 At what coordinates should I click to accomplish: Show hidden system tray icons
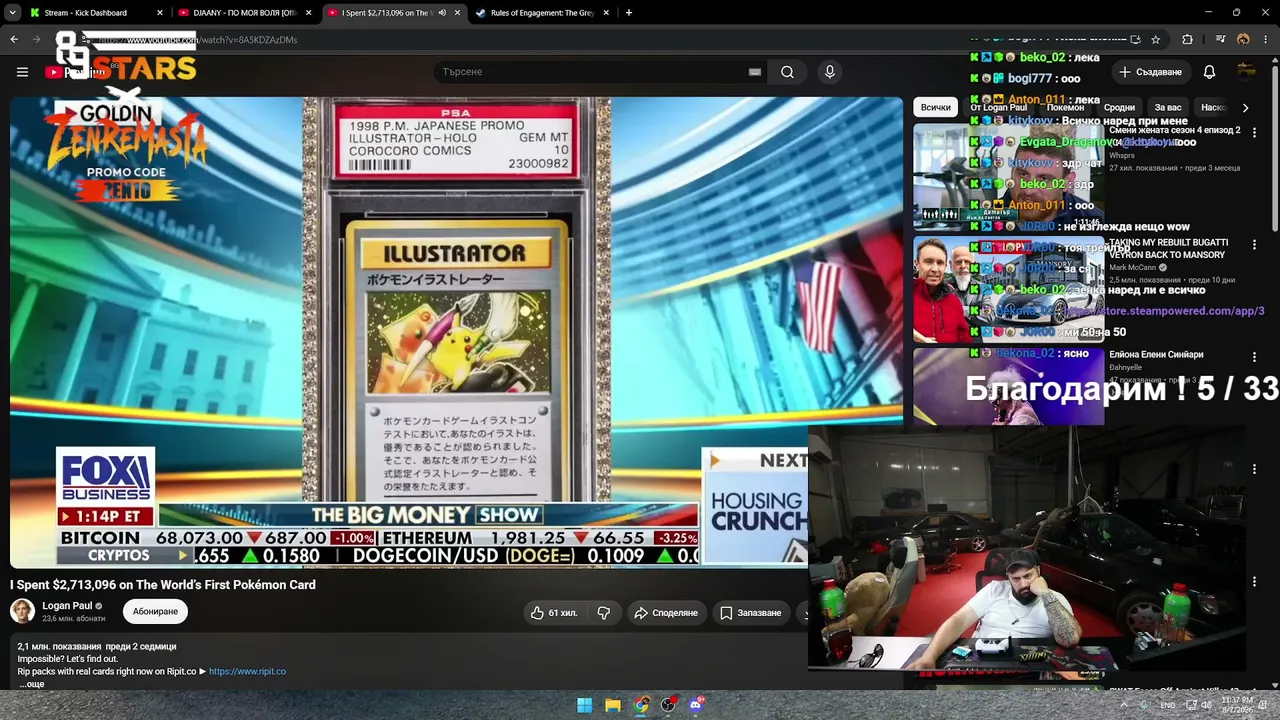(1123, 705)
